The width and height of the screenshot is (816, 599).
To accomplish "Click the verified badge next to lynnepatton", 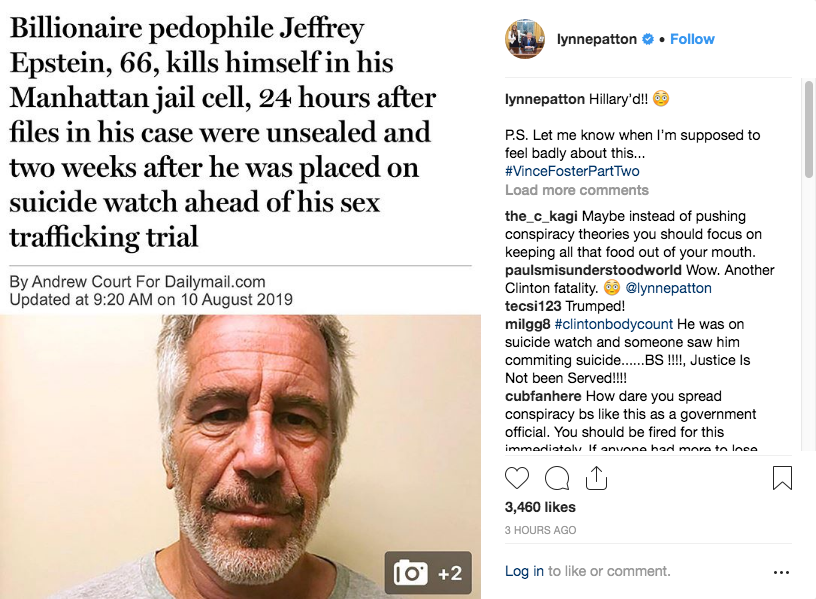I will [x=648, y=39].
